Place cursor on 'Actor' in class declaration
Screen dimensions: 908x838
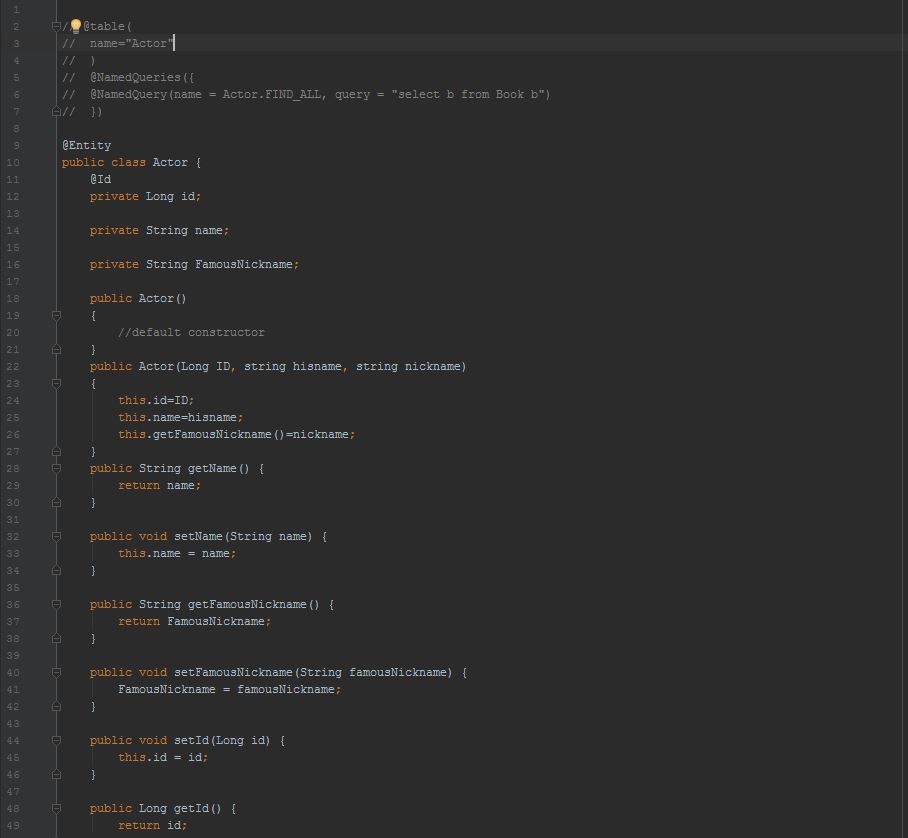coord(170,162)
